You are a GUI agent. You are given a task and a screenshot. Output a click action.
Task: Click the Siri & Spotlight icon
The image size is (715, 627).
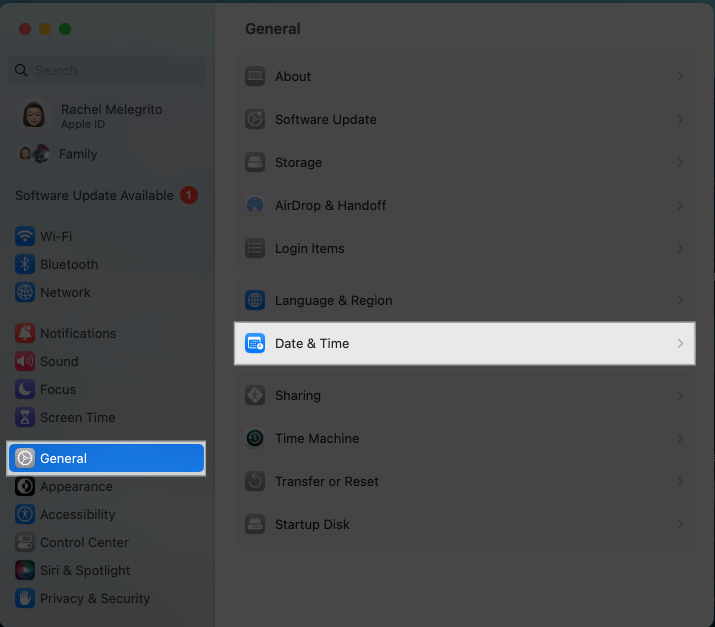tap(25, 570)
